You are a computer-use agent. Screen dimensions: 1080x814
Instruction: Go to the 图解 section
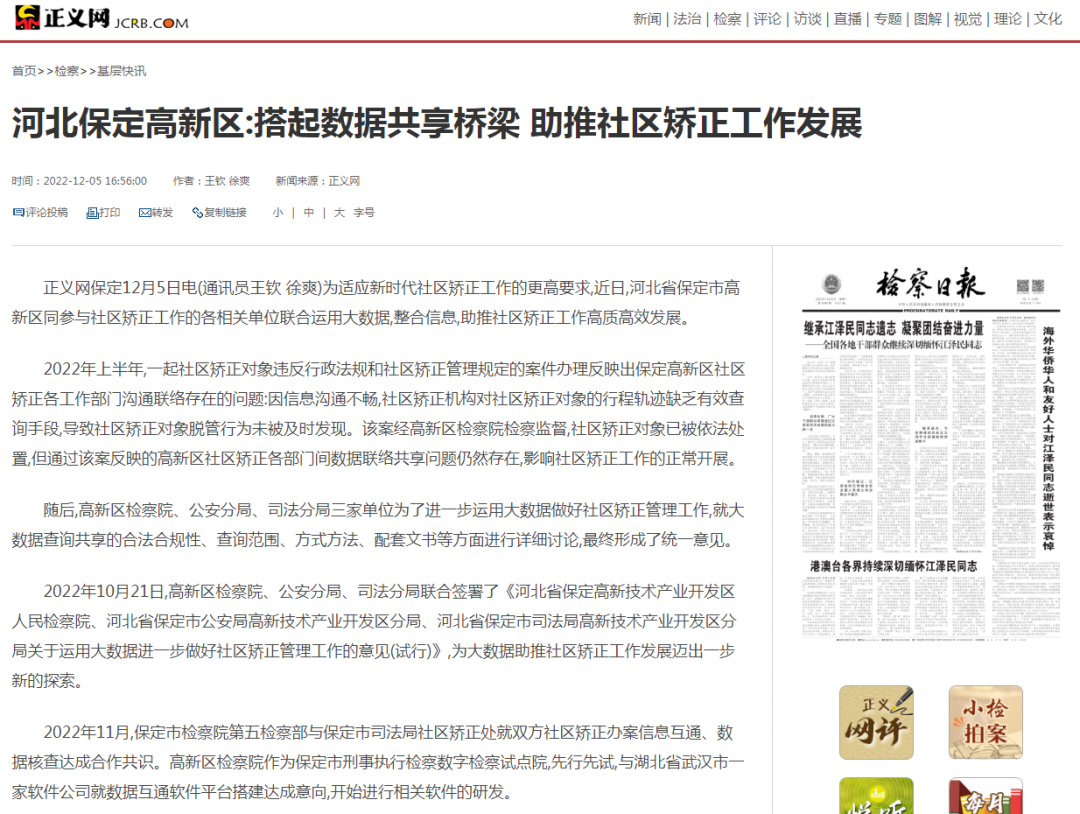point(927,19)
